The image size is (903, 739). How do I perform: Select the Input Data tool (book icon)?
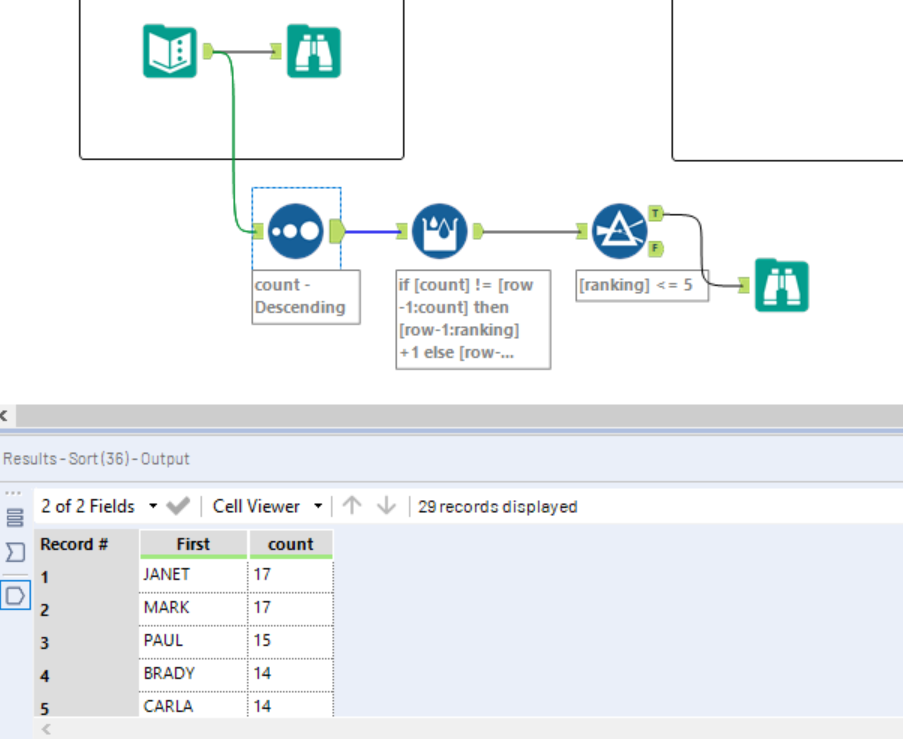pyautogui.click(x=170, y=51)
